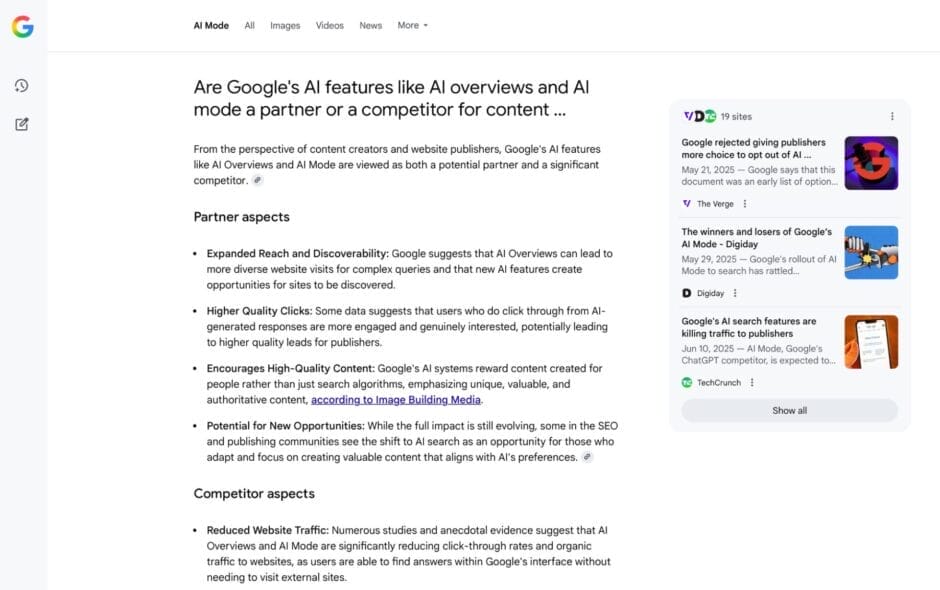Open more options beside The Verge

point(745,204)
